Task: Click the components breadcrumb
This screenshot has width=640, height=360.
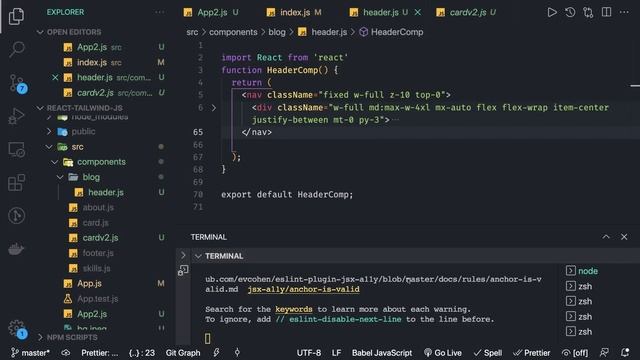Action: [233, 32]
